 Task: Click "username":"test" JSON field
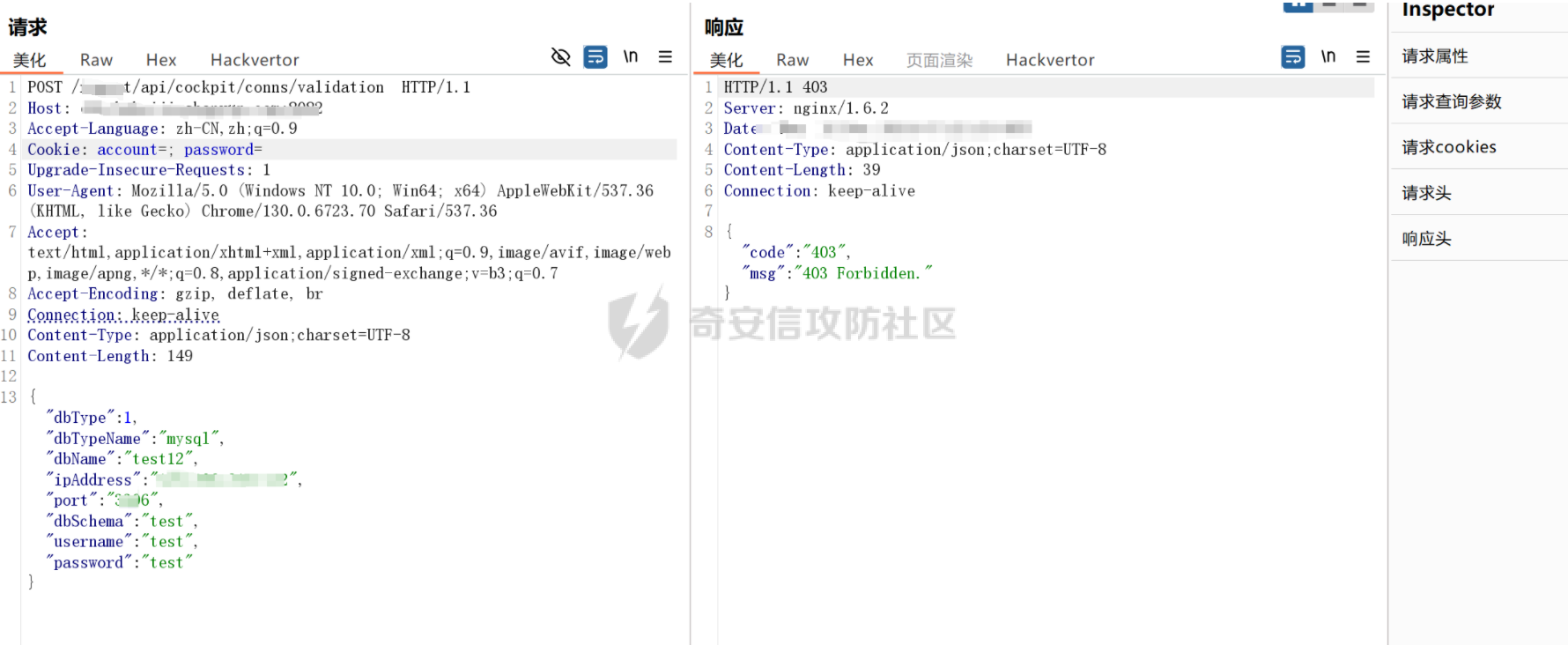(122, 542)
